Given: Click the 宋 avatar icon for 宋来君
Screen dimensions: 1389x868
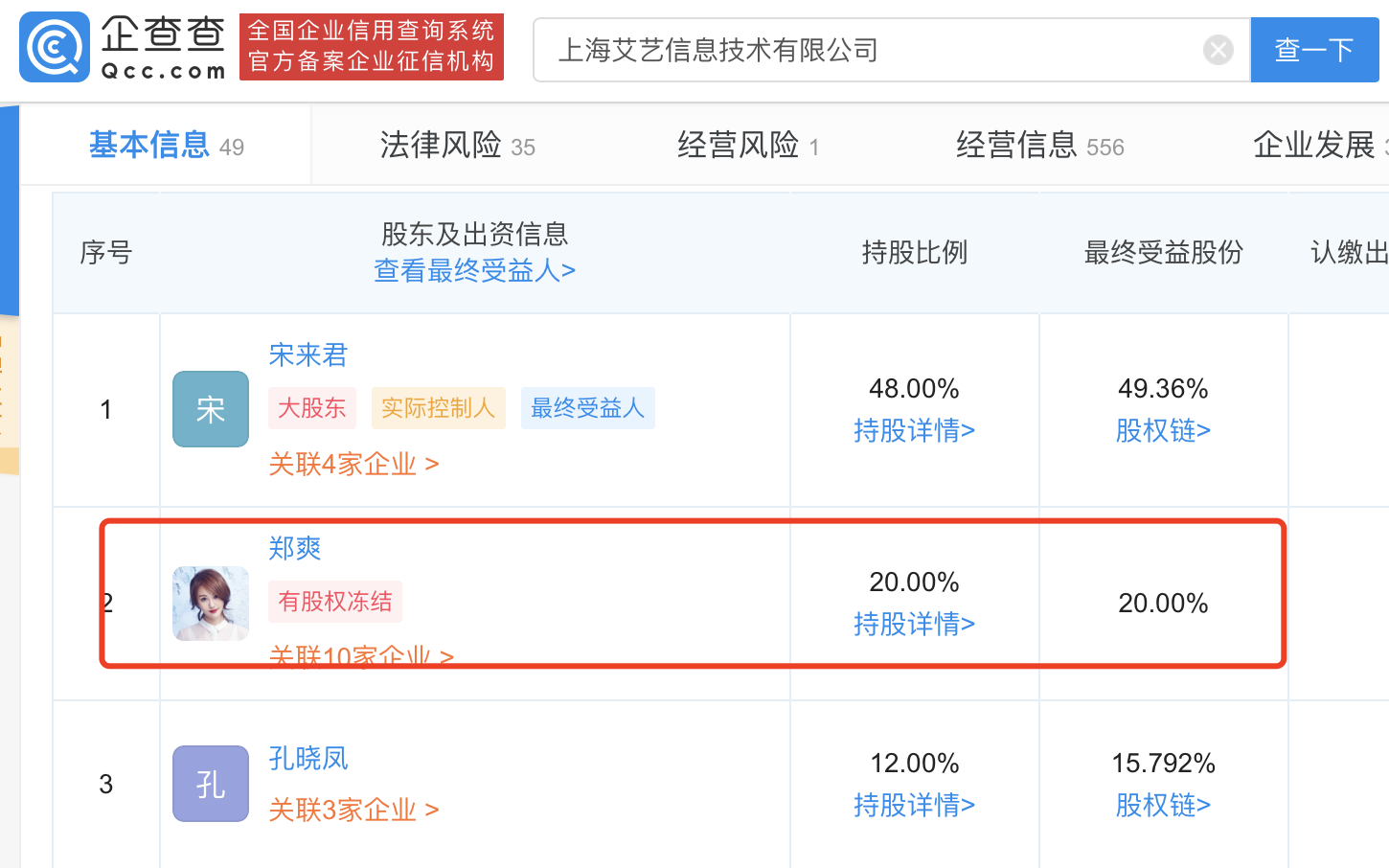Looking at the screenshot, I should point(211,410).
